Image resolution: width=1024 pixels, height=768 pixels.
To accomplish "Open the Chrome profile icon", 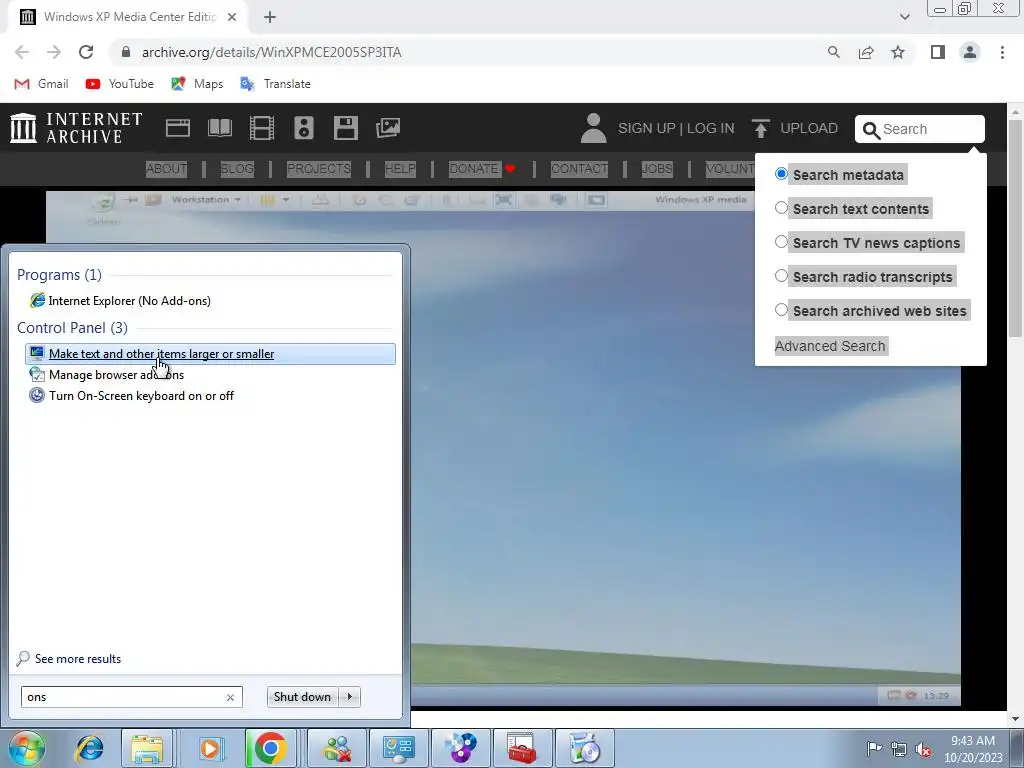I will tap(970, 52).
